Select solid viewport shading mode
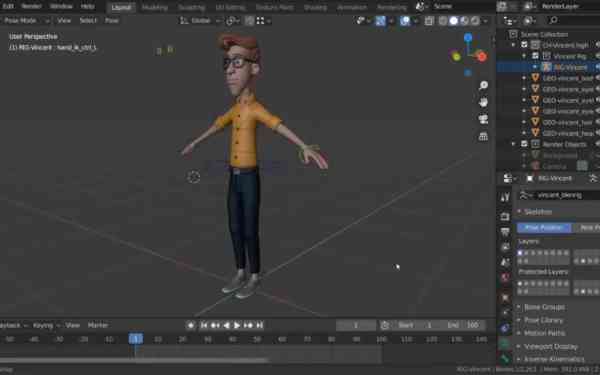 coord(453,21)
